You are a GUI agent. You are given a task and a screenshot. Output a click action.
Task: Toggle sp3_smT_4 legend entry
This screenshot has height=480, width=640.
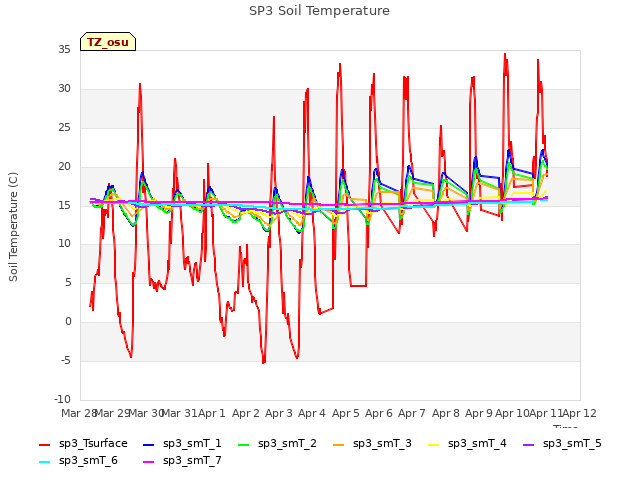467,444
